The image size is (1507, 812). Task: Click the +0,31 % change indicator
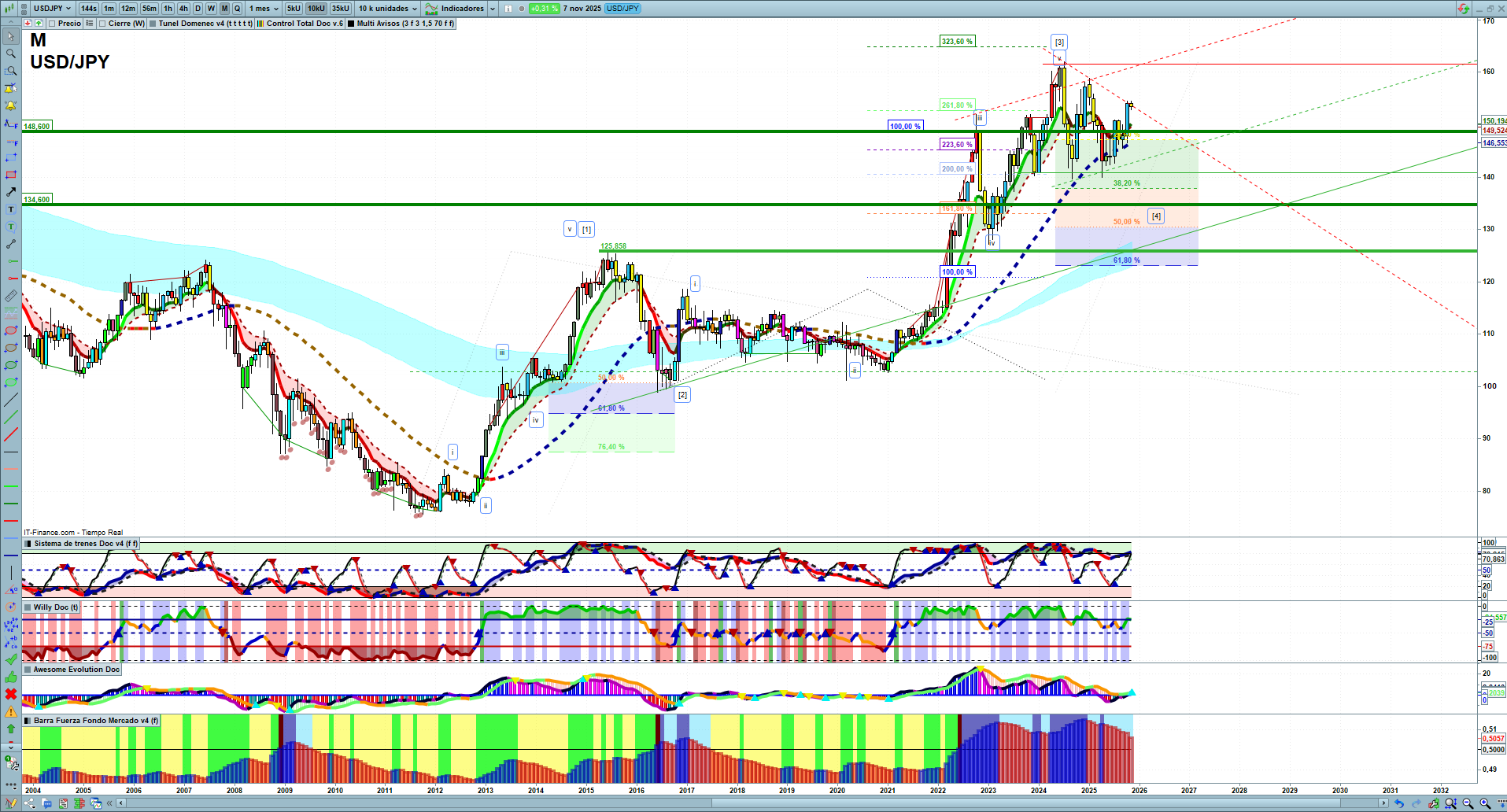click(544, 9)
